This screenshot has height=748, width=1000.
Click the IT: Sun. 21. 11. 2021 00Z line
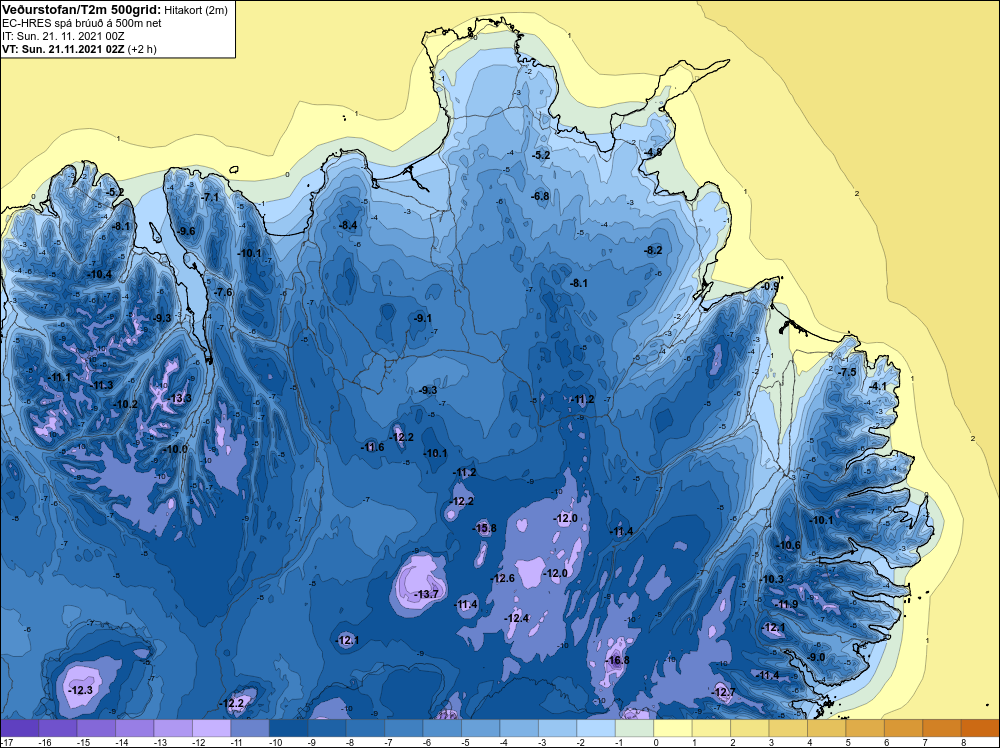(63, 36)
